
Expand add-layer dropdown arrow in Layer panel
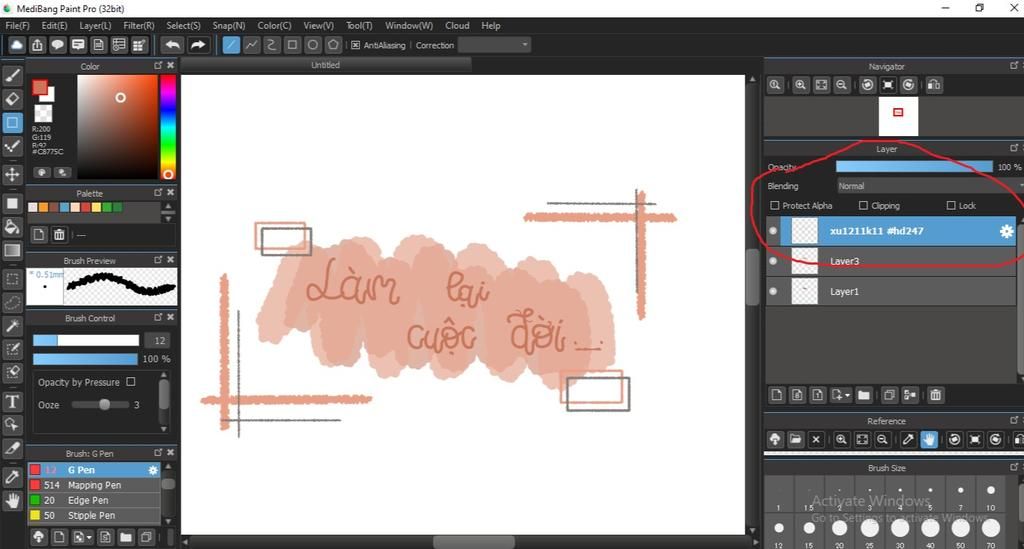click(x=847, y=396)
